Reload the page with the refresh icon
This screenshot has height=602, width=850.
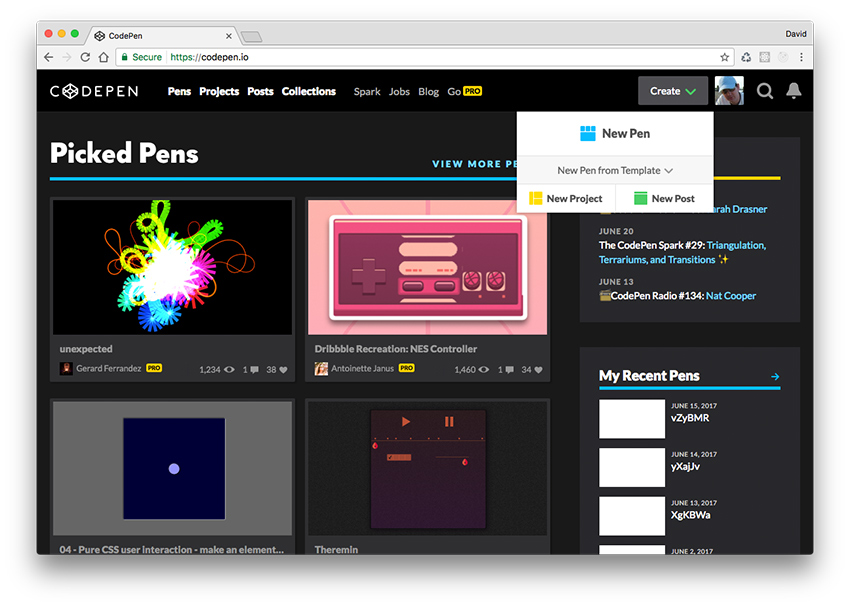coord(85,57)
